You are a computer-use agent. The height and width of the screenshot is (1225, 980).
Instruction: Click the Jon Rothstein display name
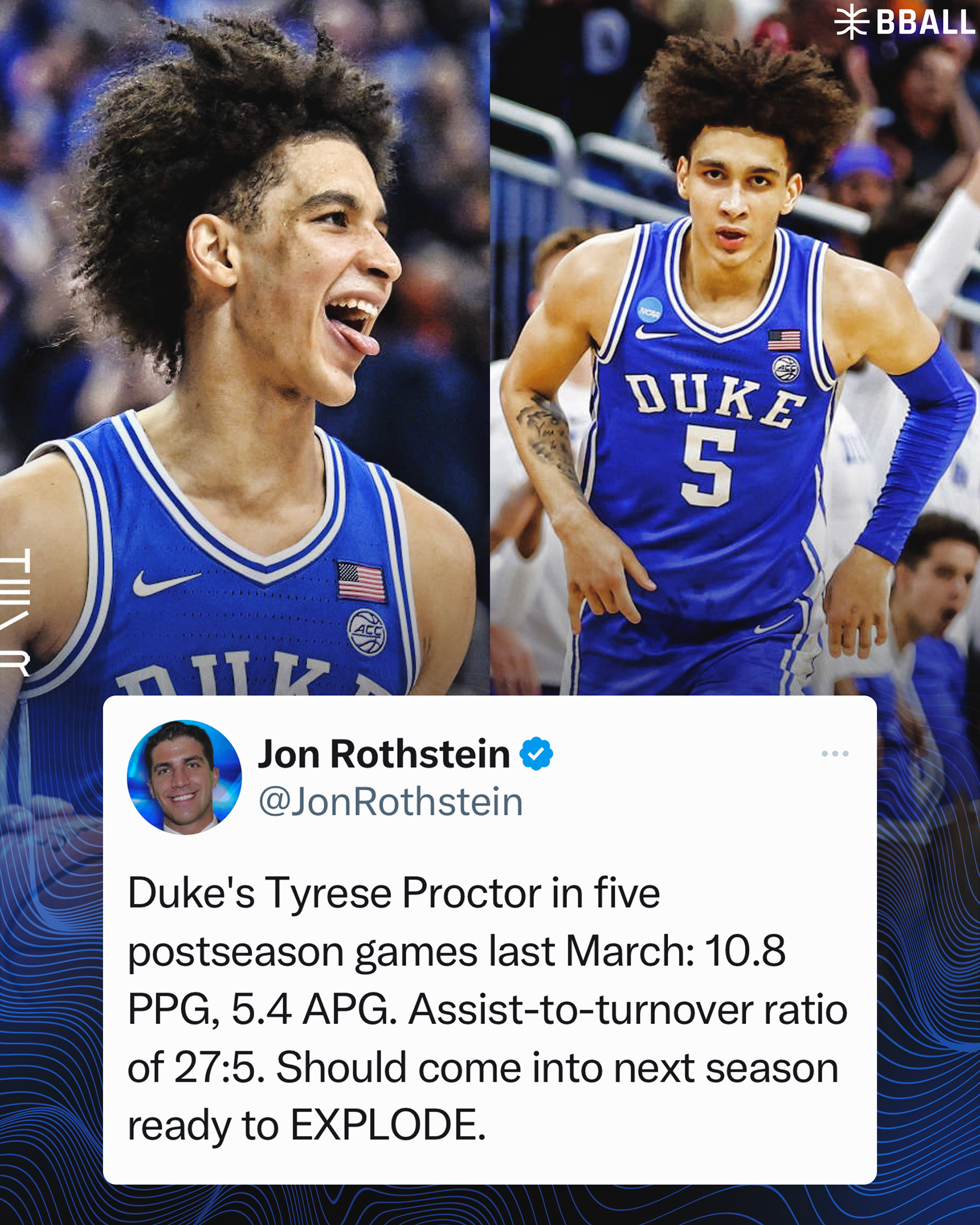(384, 754)
